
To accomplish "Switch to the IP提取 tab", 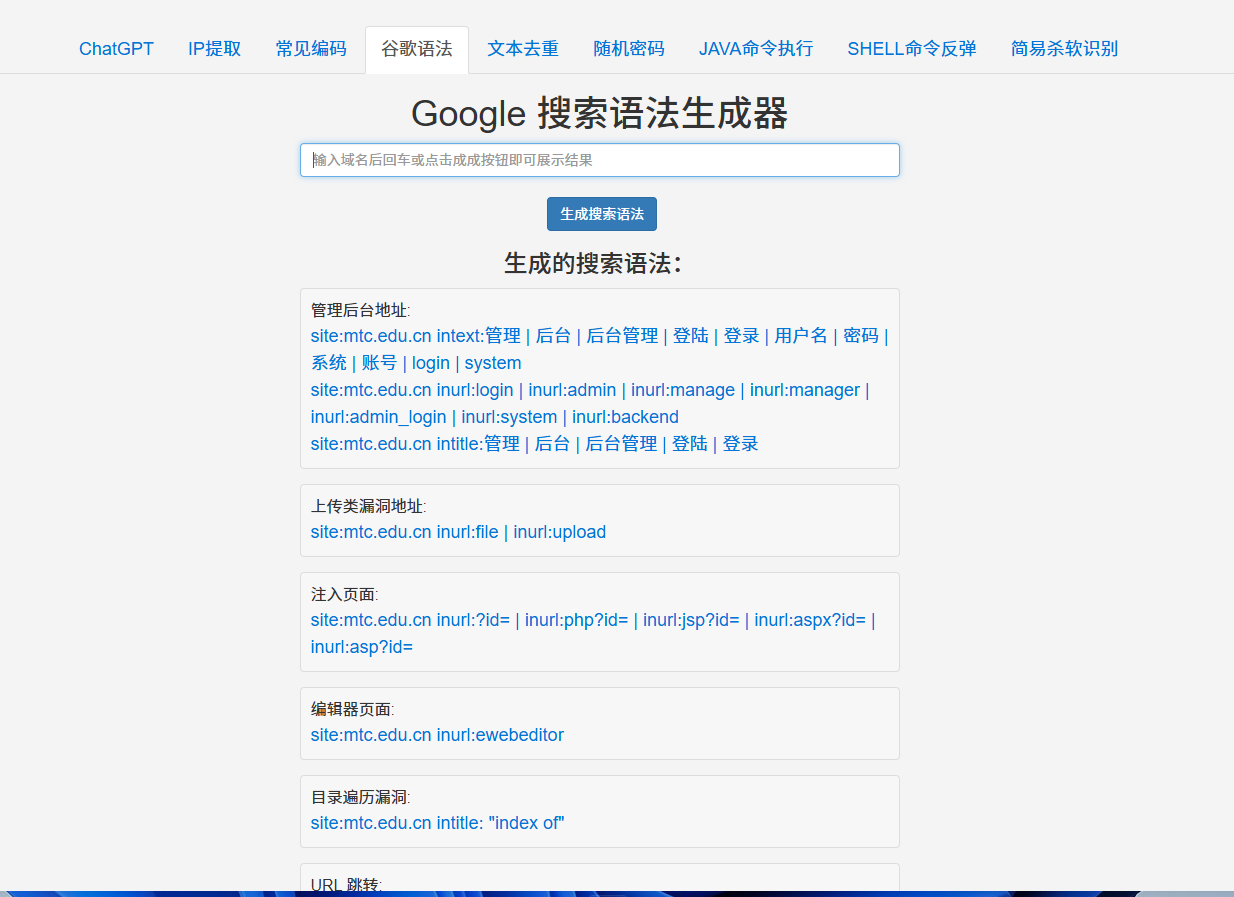I will coord(215,49).
